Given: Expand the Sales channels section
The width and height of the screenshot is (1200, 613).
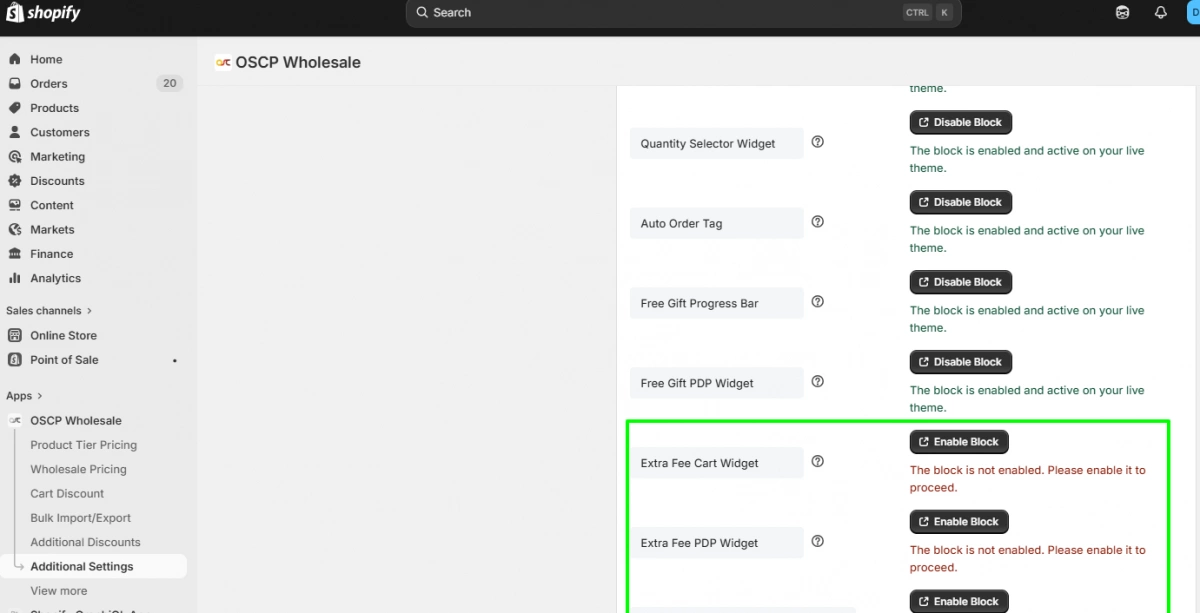Looking at the screenshot, I should [49, 311].
